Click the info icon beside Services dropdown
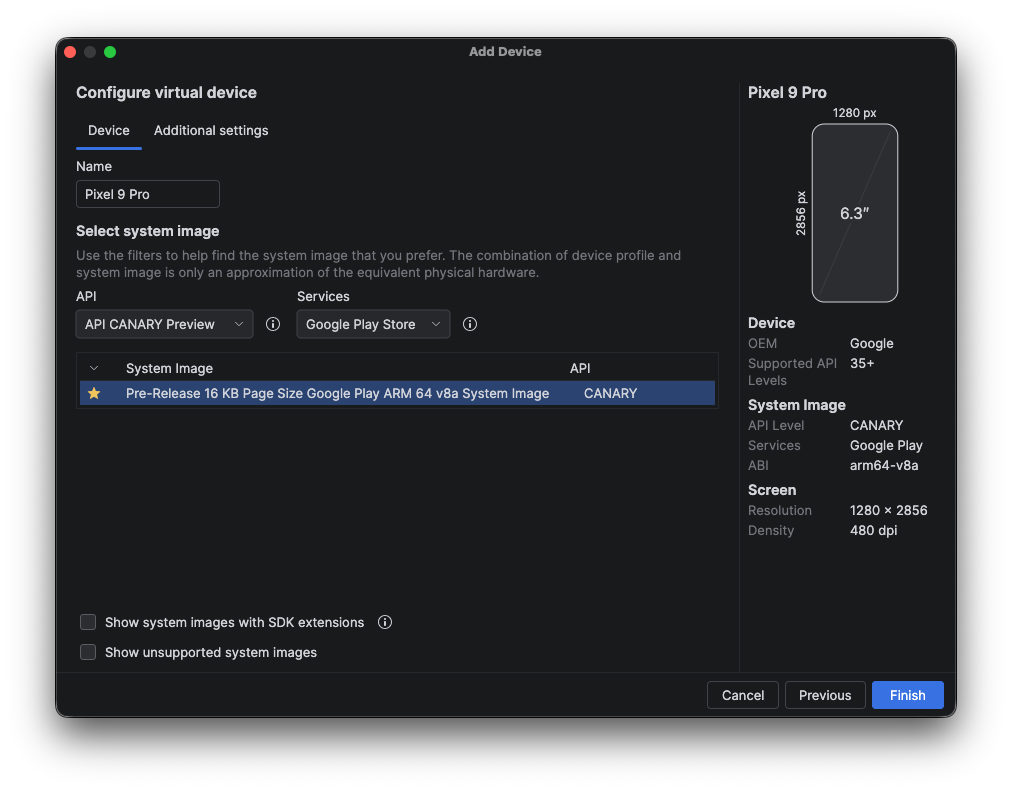 [x=470, y=324]
